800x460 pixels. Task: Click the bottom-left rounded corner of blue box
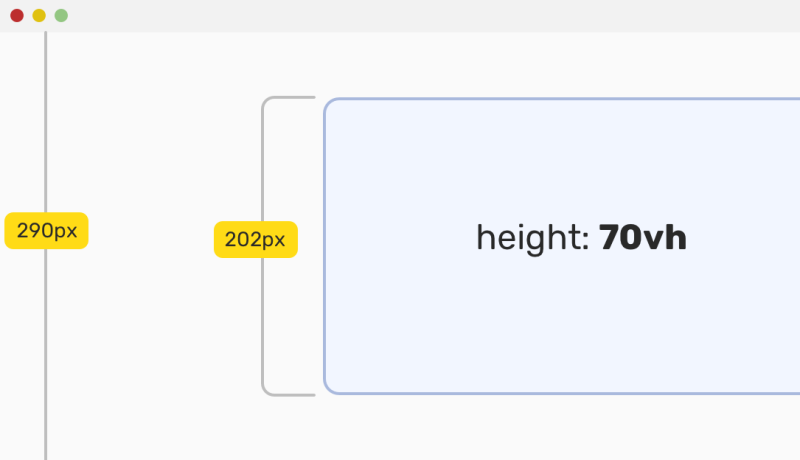click(330, 388)
